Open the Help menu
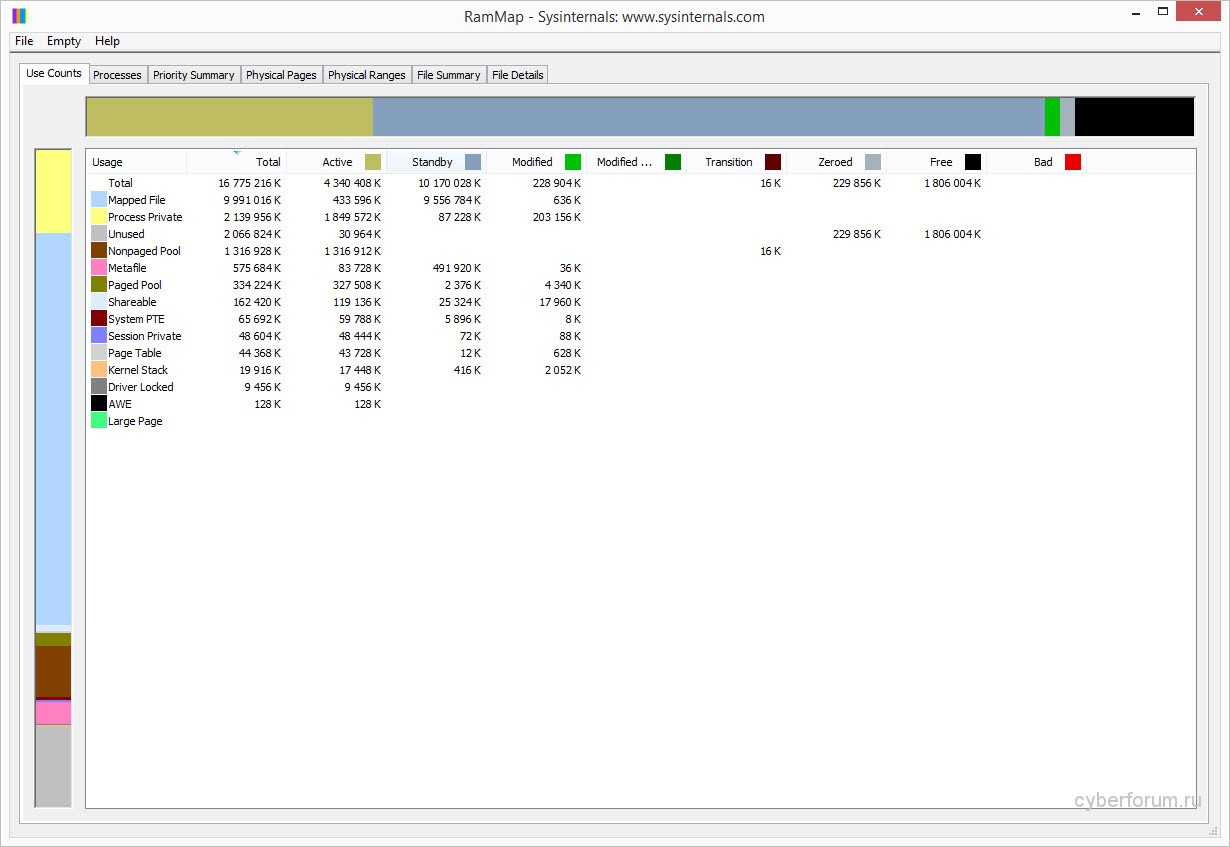This screenshot has height=847, width=1230. (107, 41)
